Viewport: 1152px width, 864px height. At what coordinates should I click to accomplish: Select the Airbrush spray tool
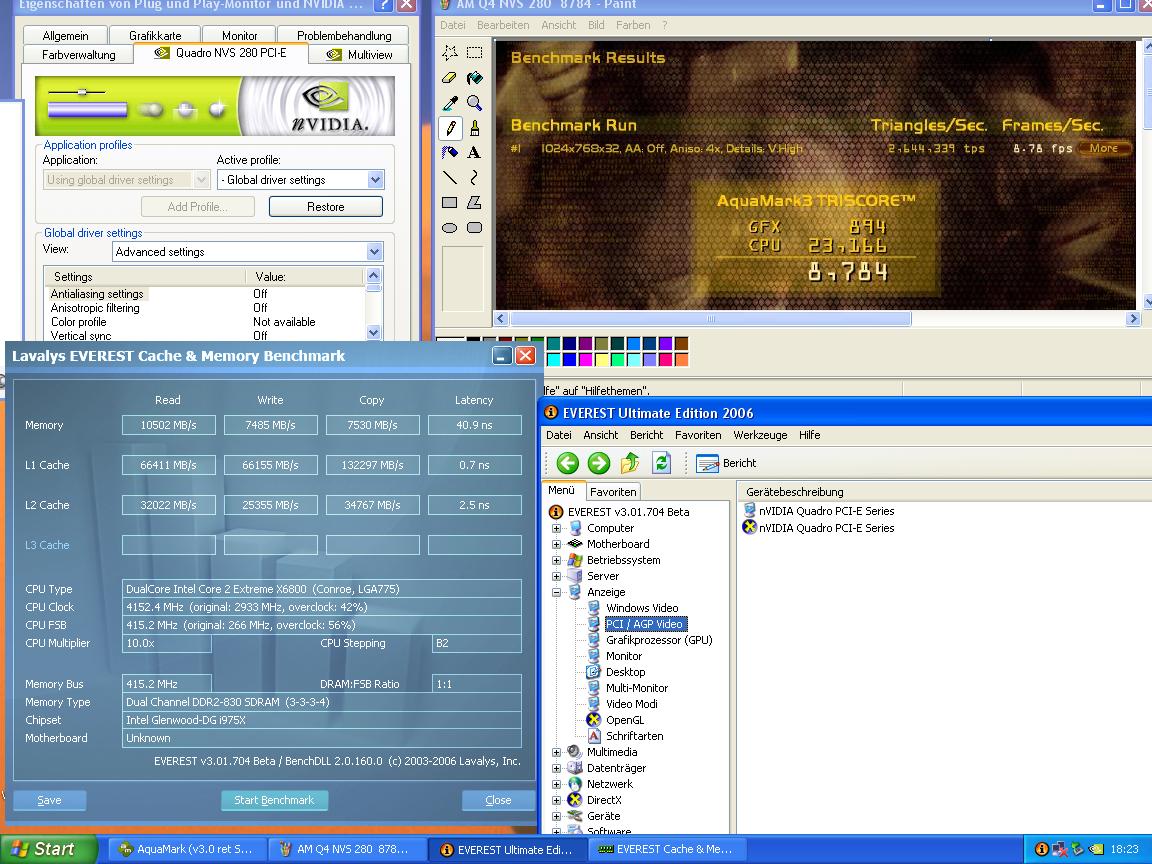pyautogui.click(x=450, y=152)
